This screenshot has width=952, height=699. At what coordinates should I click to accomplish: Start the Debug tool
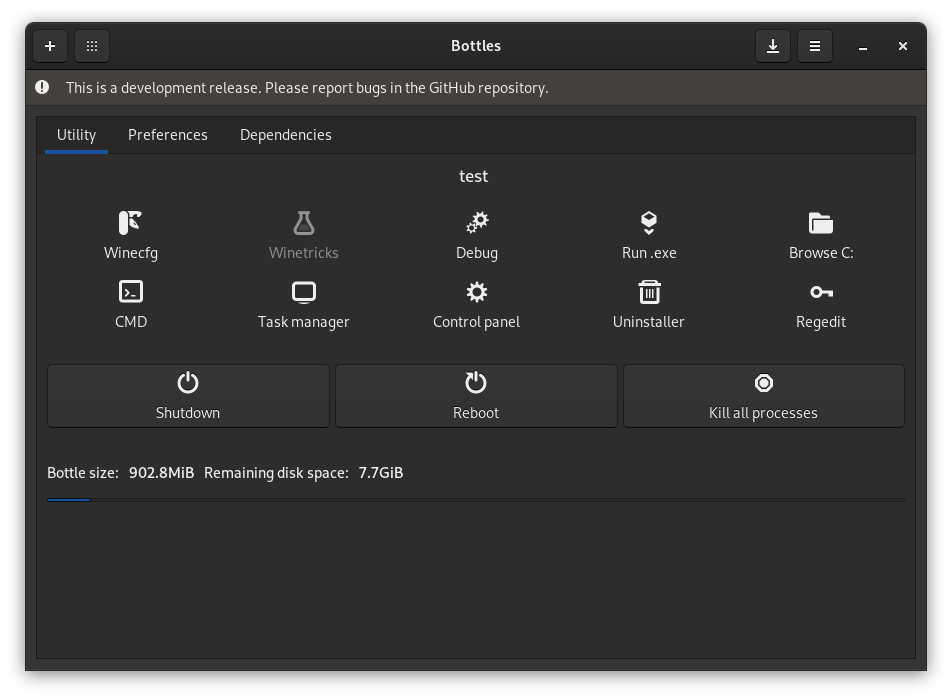point(477,236)
